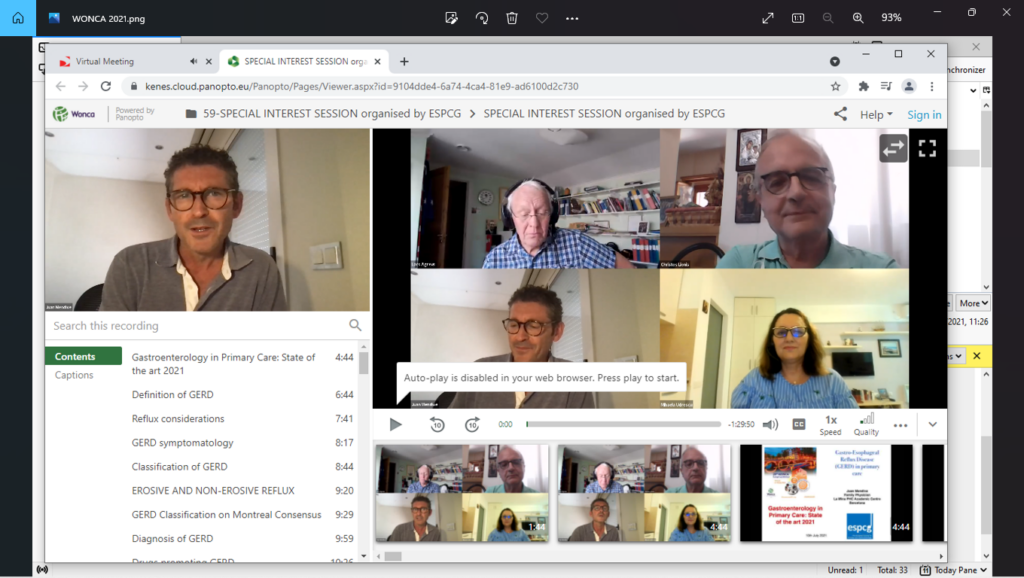
Task: Select Classification of GERD chapter
Action: tap(242, 466)
